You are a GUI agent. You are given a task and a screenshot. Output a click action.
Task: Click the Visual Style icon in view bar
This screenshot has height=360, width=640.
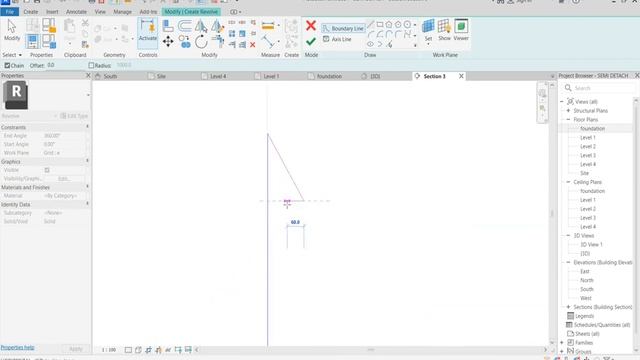(138, 350)
